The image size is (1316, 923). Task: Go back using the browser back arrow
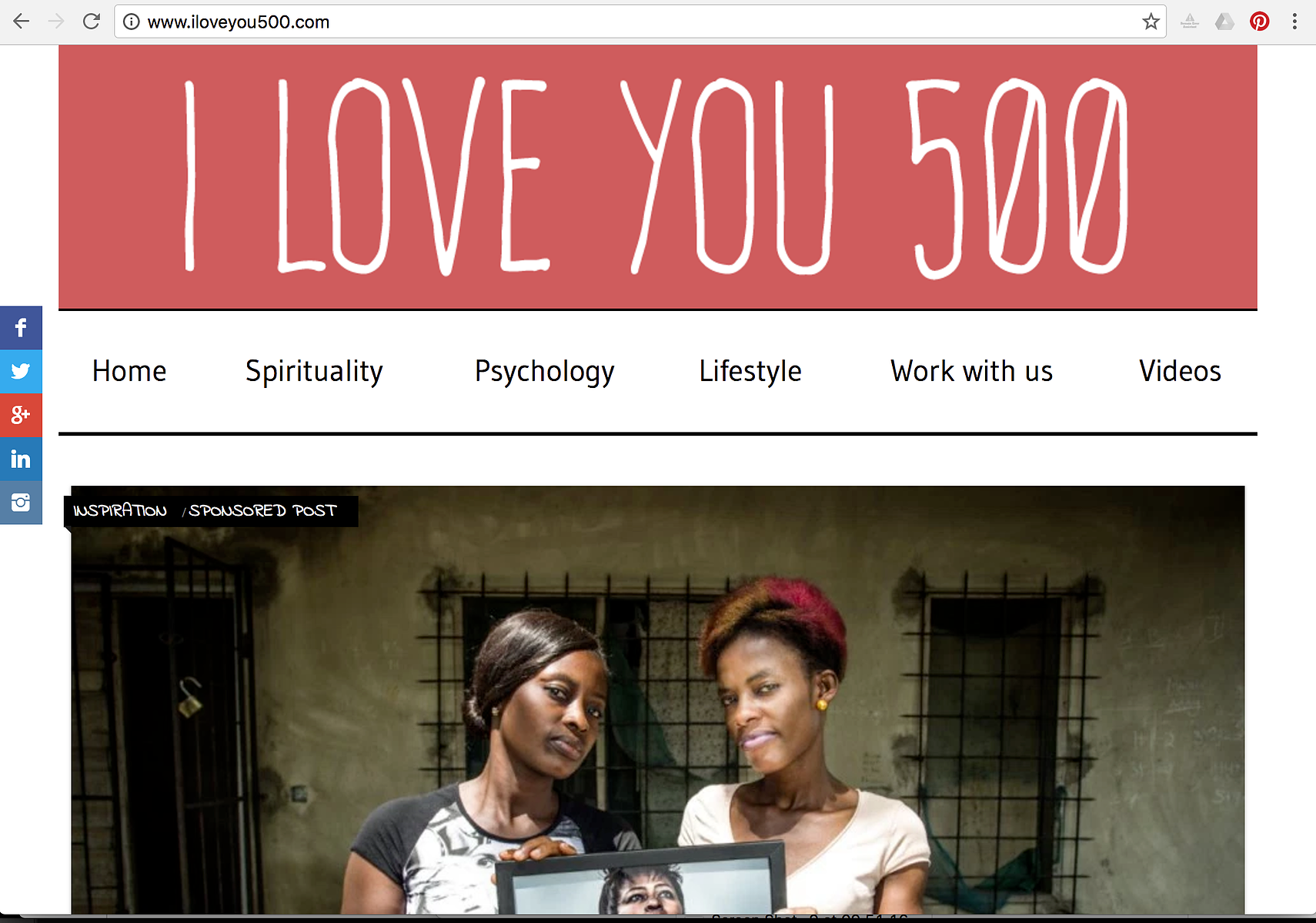coord(22,22)
